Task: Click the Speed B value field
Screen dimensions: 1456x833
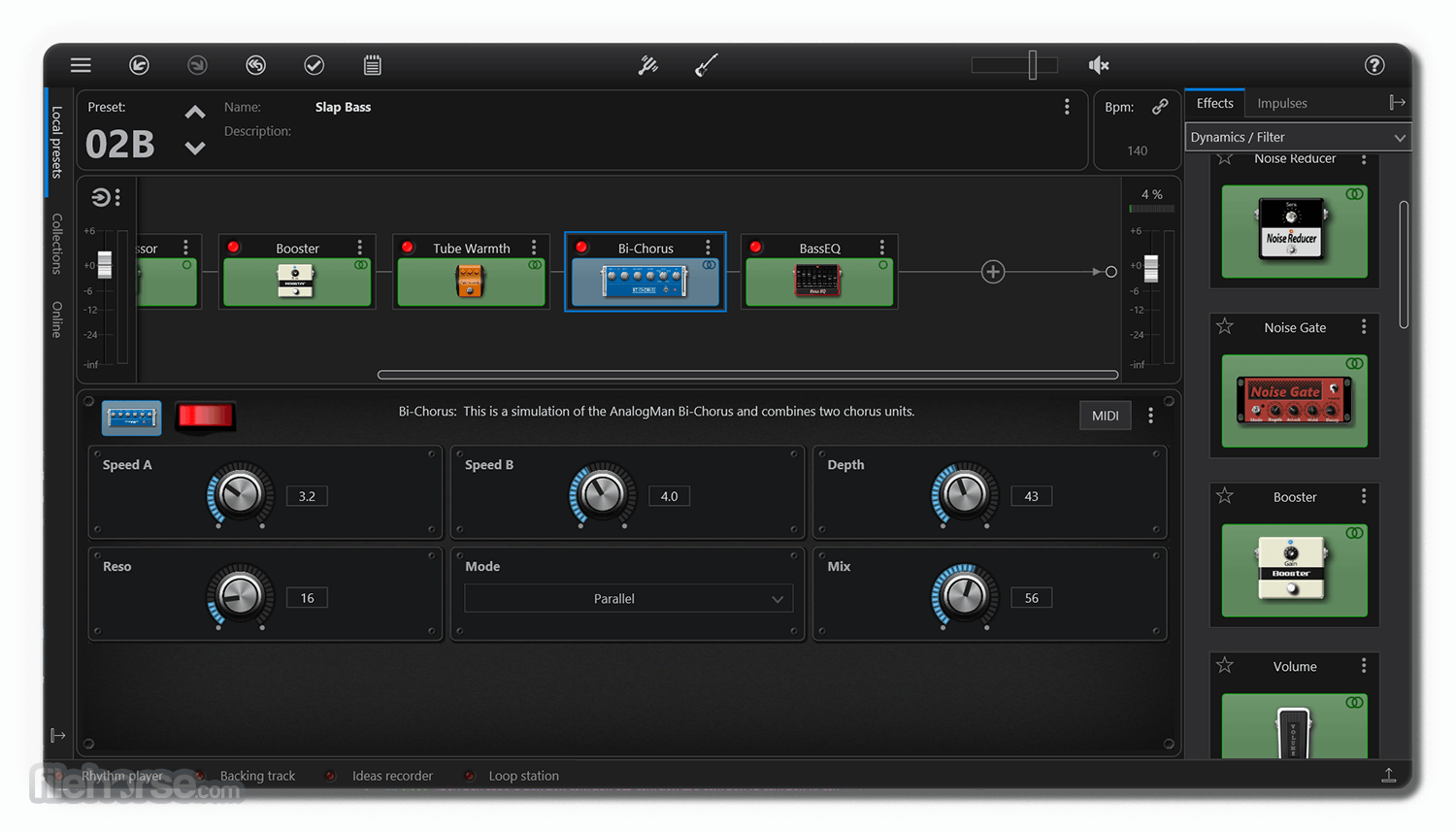Action: click(x=669, y=496)
